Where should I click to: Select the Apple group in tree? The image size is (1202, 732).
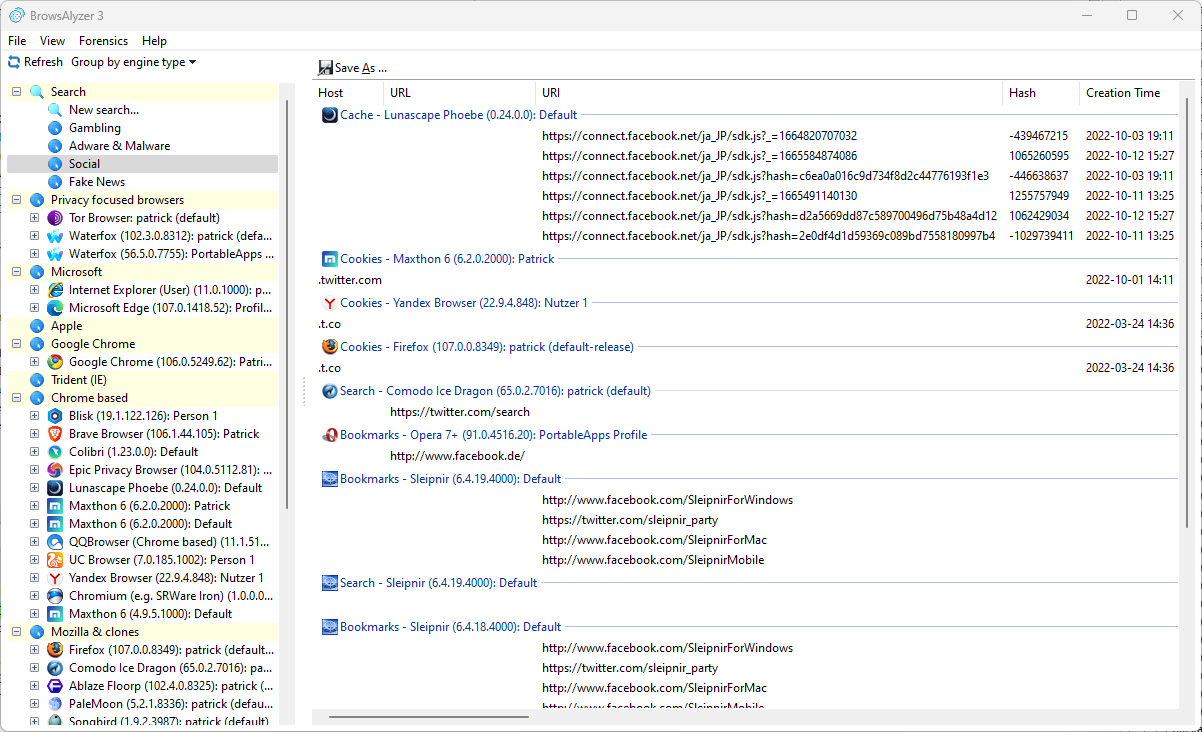[66, 326]
